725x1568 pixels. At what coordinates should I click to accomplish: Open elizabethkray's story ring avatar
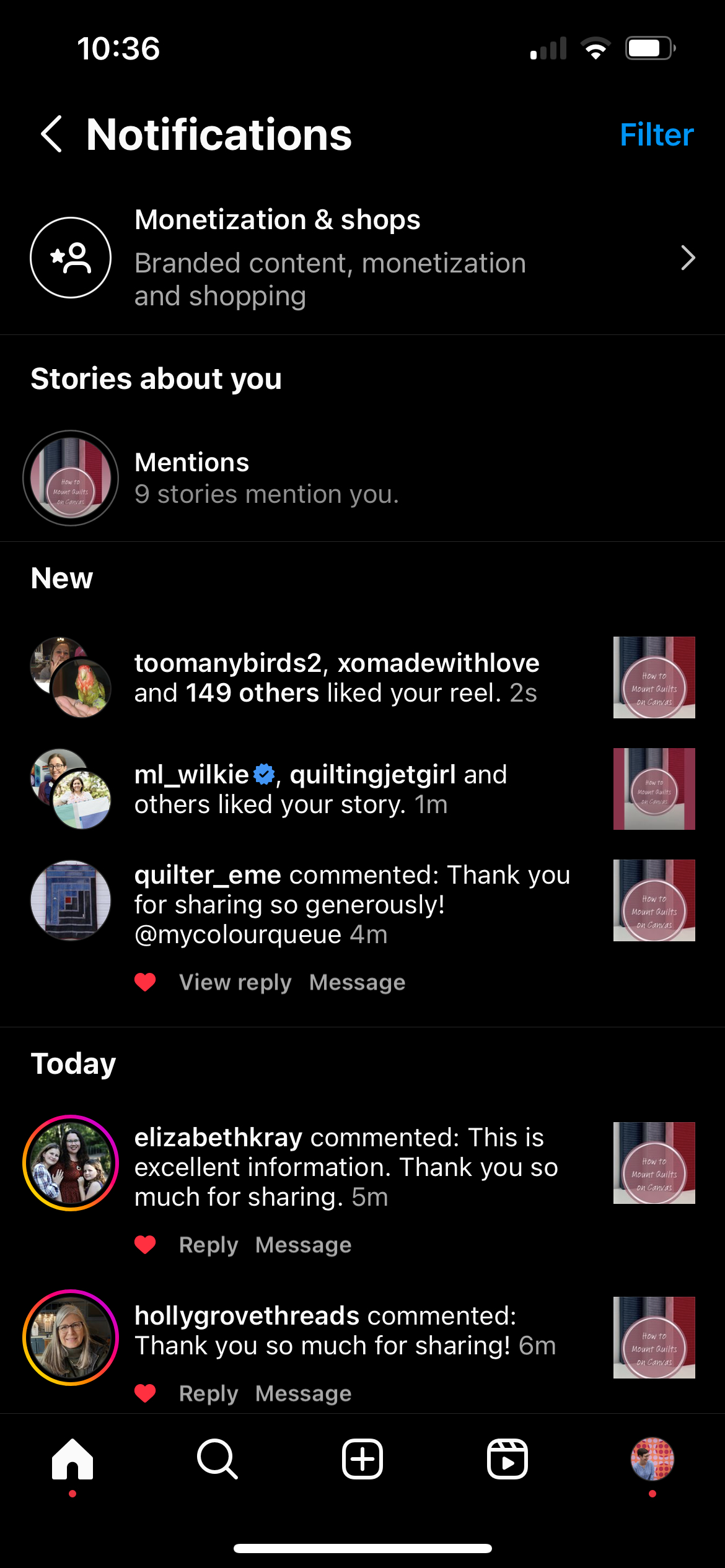(x=71, y=1163)
